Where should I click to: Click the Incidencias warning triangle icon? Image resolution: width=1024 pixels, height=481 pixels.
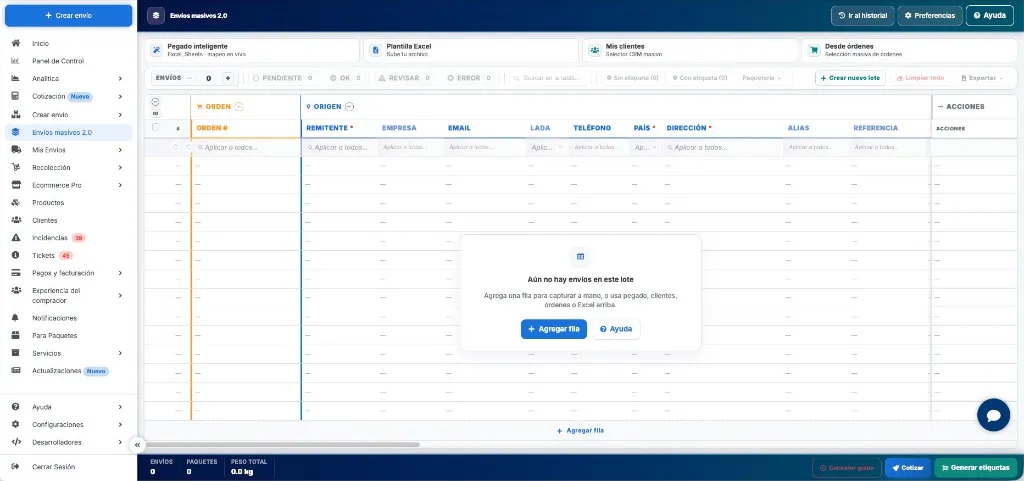tap(16, 238)
